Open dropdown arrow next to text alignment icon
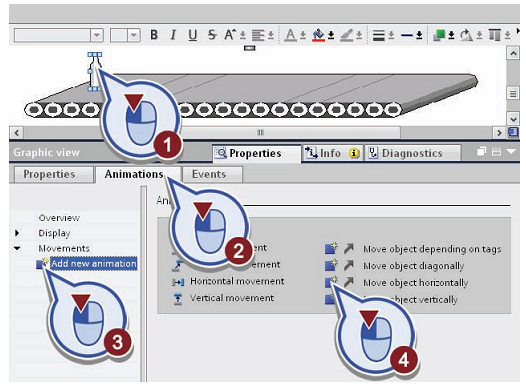The width and height of the screenshot is (526, 388). (x=271, y=35)
